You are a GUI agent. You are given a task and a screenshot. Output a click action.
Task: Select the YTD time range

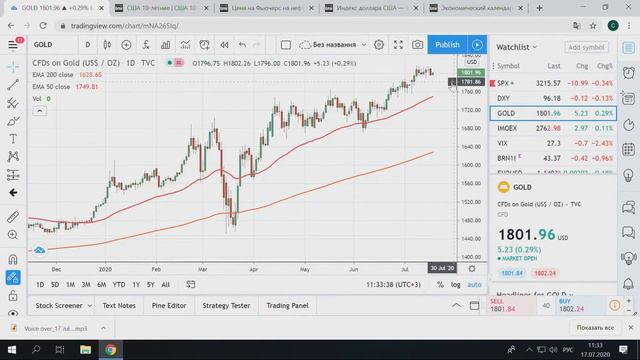[x=119, y=284]
